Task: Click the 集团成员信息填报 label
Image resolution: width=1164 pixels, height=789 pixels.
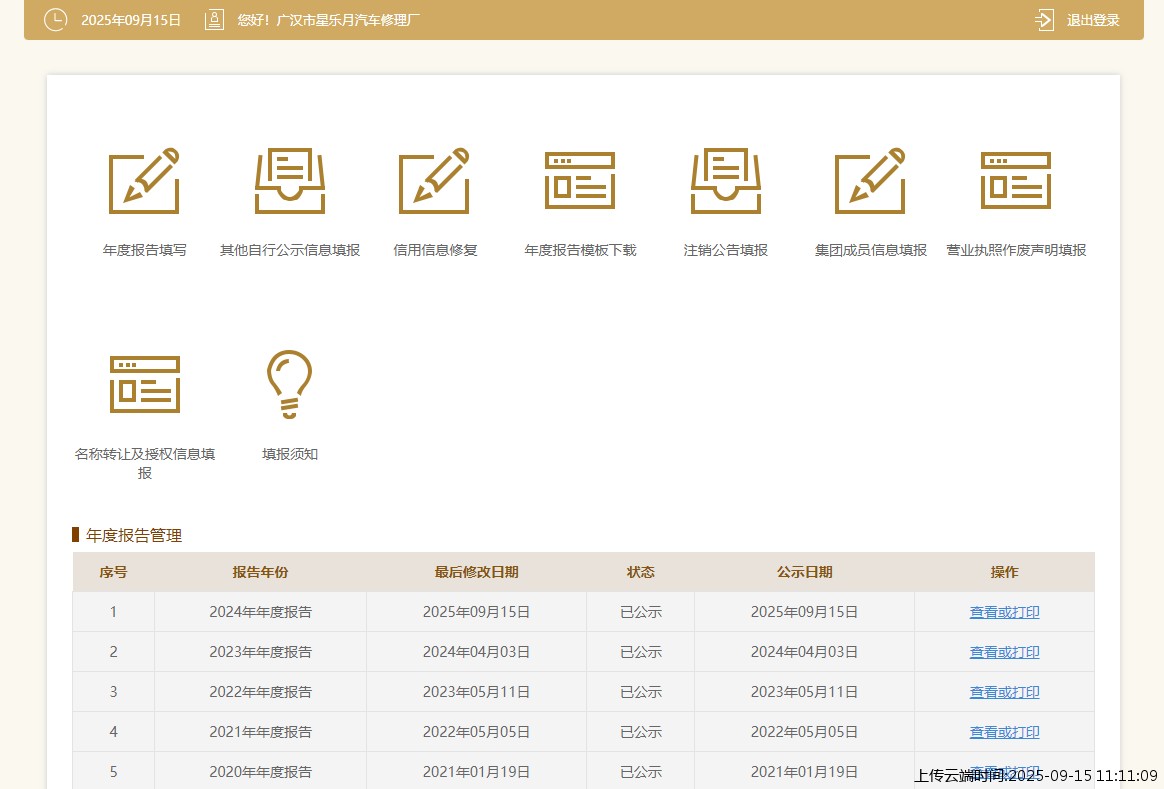Action: click(871, 250)
